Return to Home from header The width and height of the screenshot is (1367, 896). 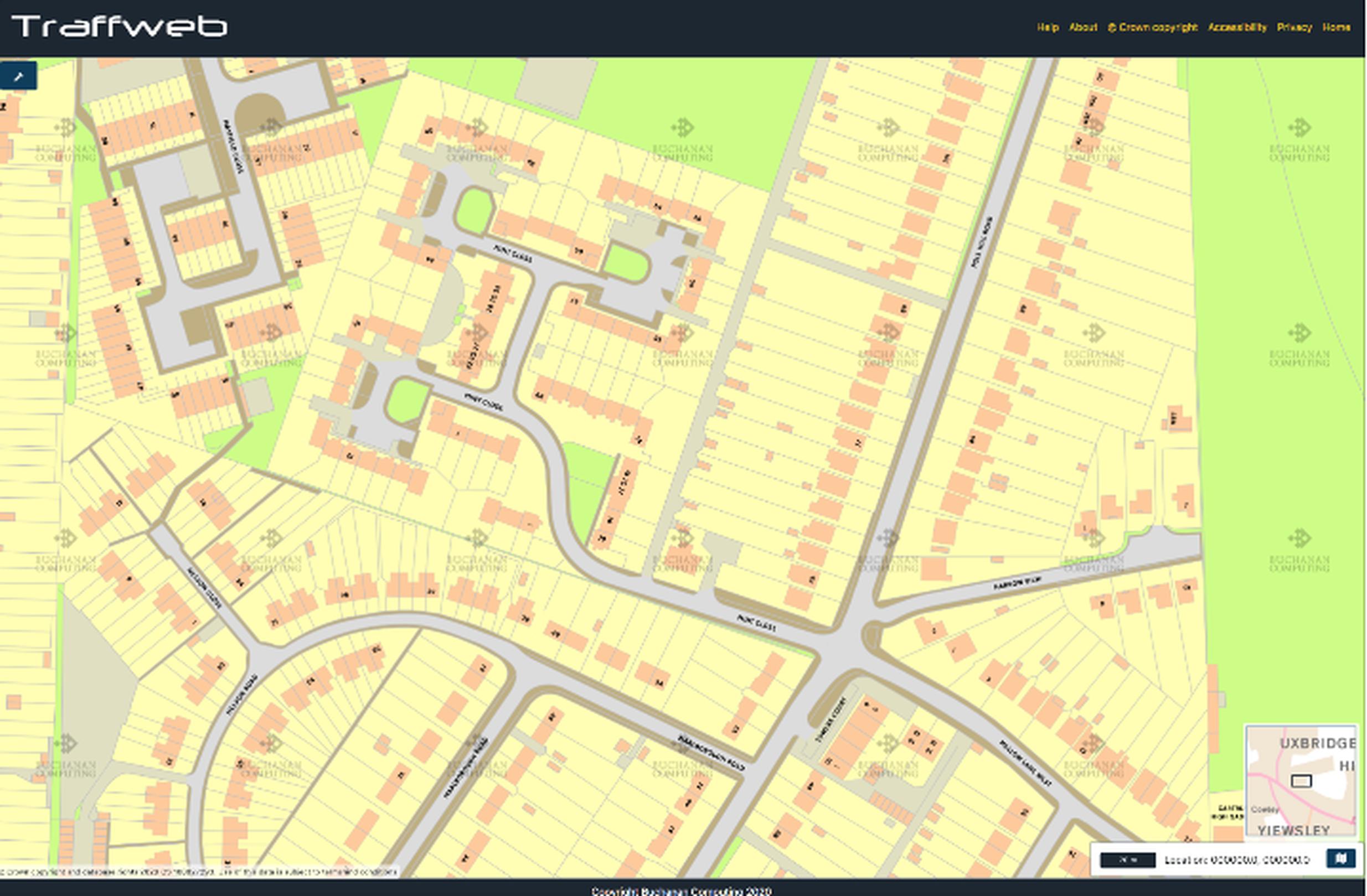click(1336, 27)
